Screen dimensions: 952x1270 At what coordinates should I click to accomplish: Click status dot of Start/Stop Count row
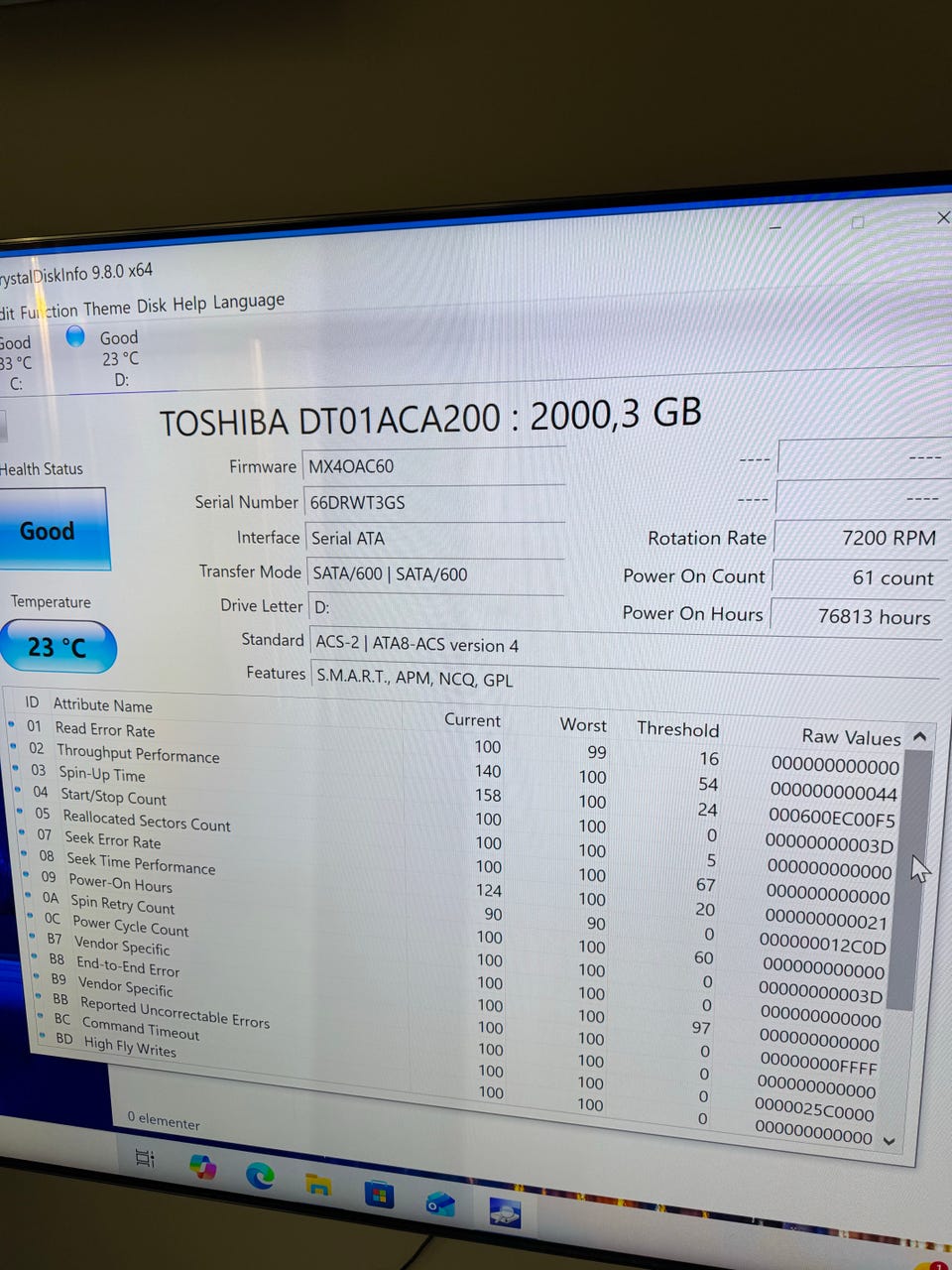19,790
